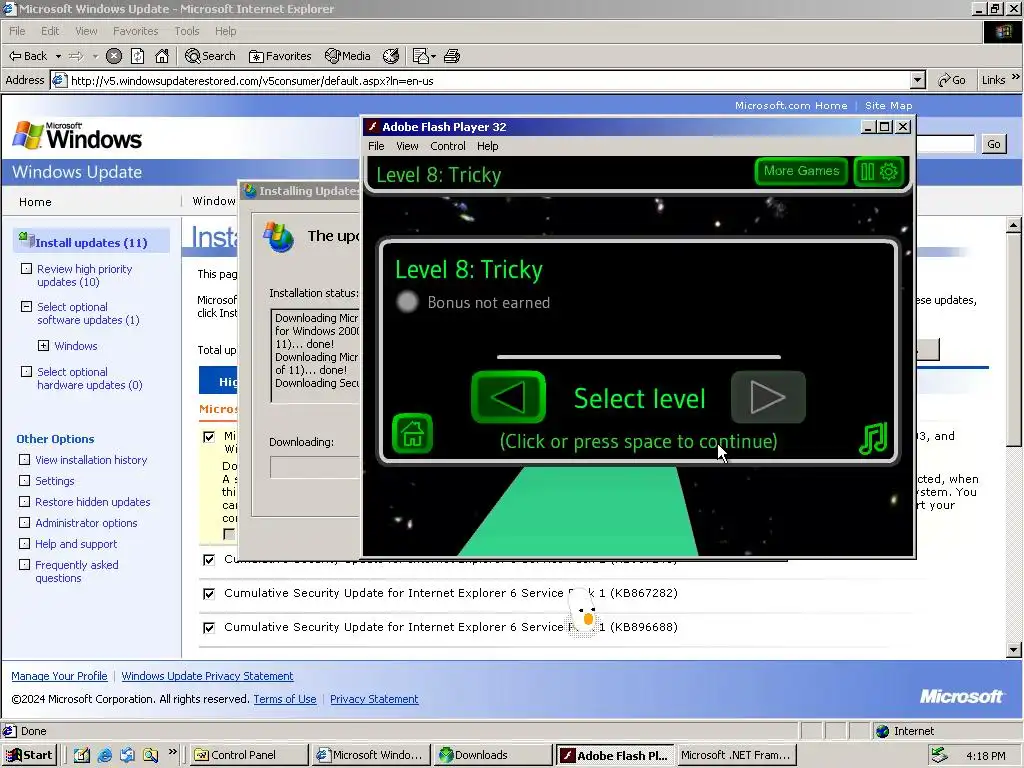Expand Select optional hardware updates (0)
The image size is (1024, 768).
(26, 371)
